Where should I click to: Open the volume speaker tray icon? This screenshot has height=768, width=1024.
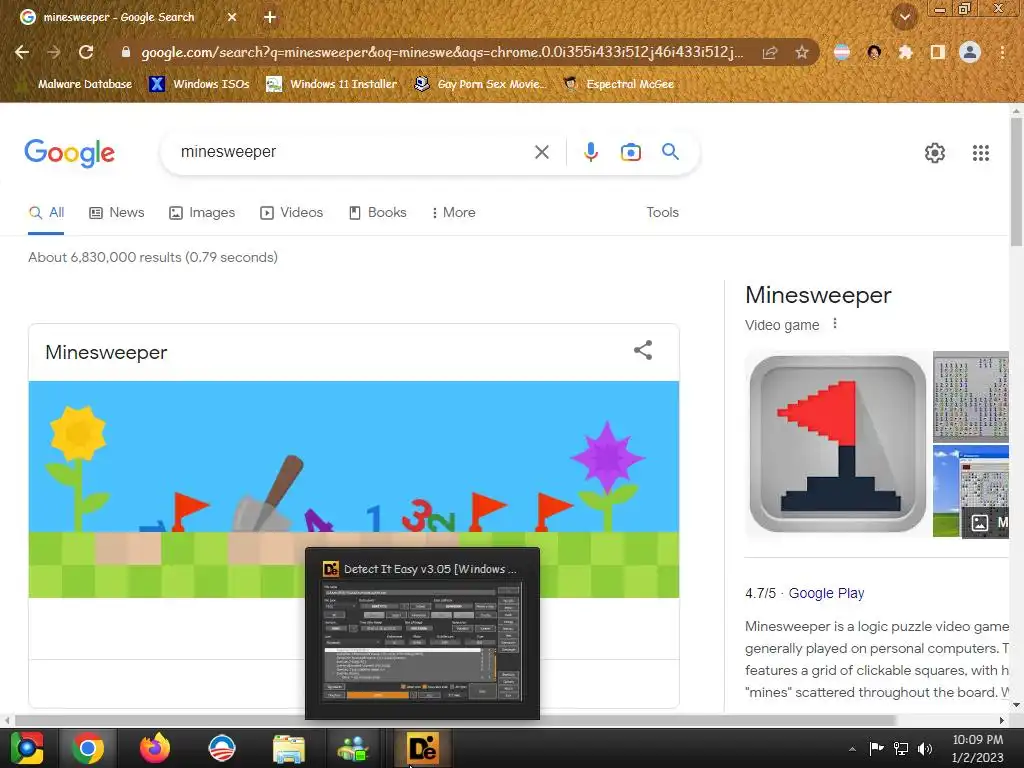tap(925, 748)
